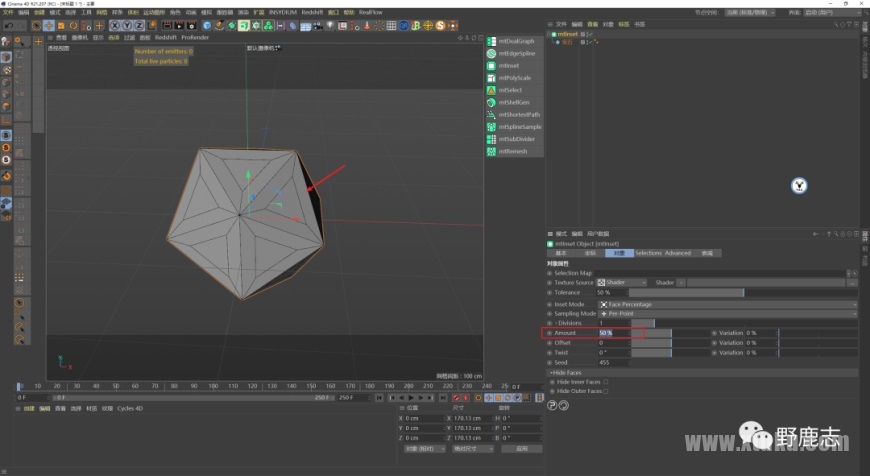Toggle the X axis lock

coord(115,26)
